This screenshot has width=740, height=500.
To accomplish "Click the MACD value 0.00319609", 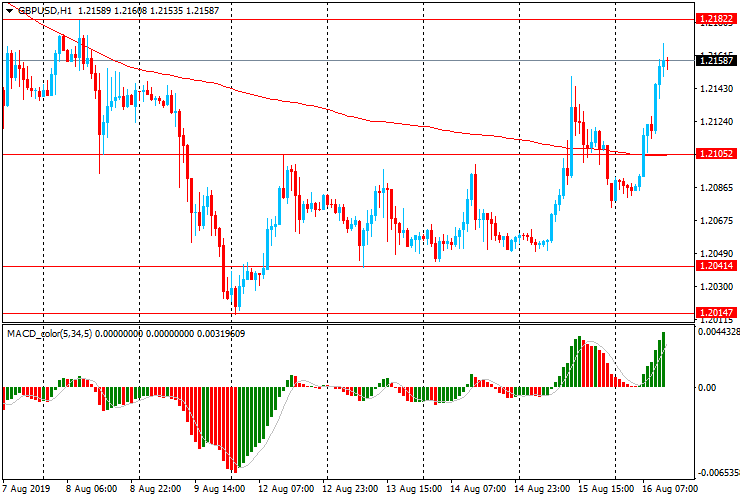I will pyautogui.click(x=221, y=334).
